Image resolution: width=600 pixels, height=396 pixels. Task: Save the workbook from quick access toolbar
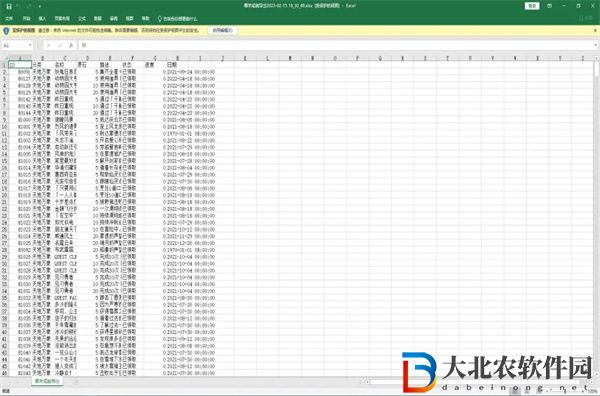pos(9,6)
